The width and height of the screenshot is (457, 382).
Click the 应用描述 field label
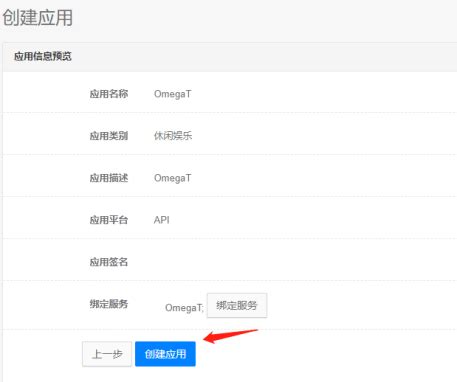pyautogui.click(x=109, y=178)
